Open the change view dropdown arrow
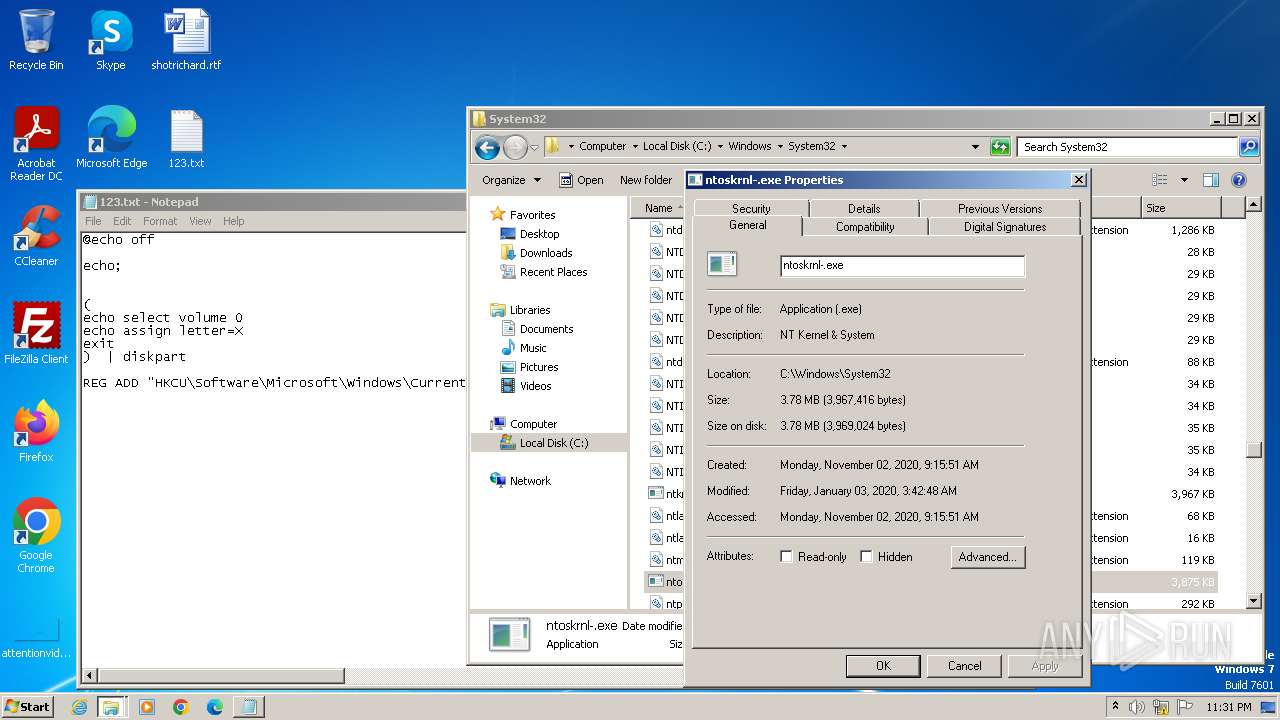Screen dimensions: 1280x720 click(1185, 180)
